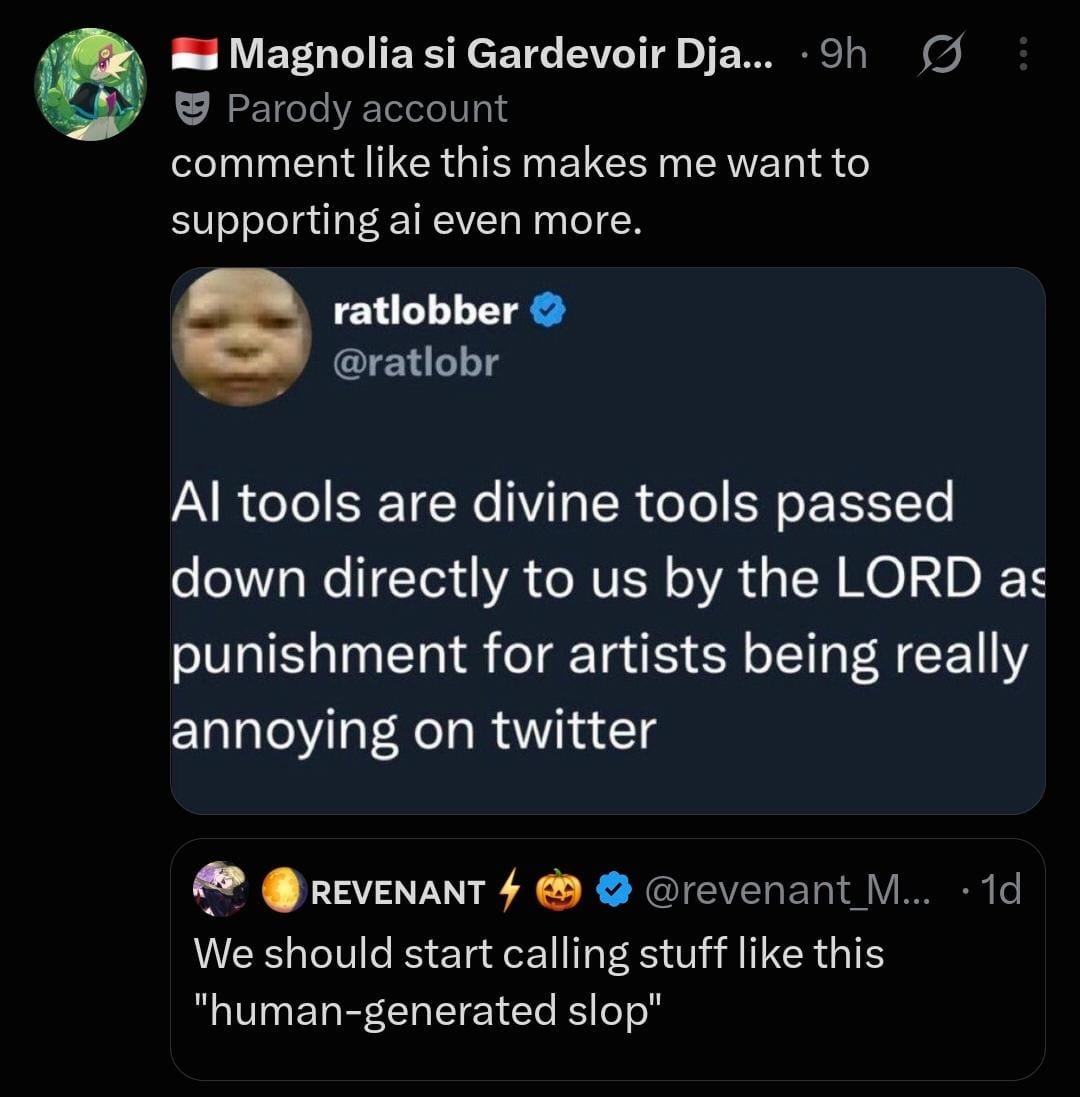Open the Magnolia si Gardevoir display name
The width and height of the screenshot is (1080, 1097).
(x=501, y=54)
